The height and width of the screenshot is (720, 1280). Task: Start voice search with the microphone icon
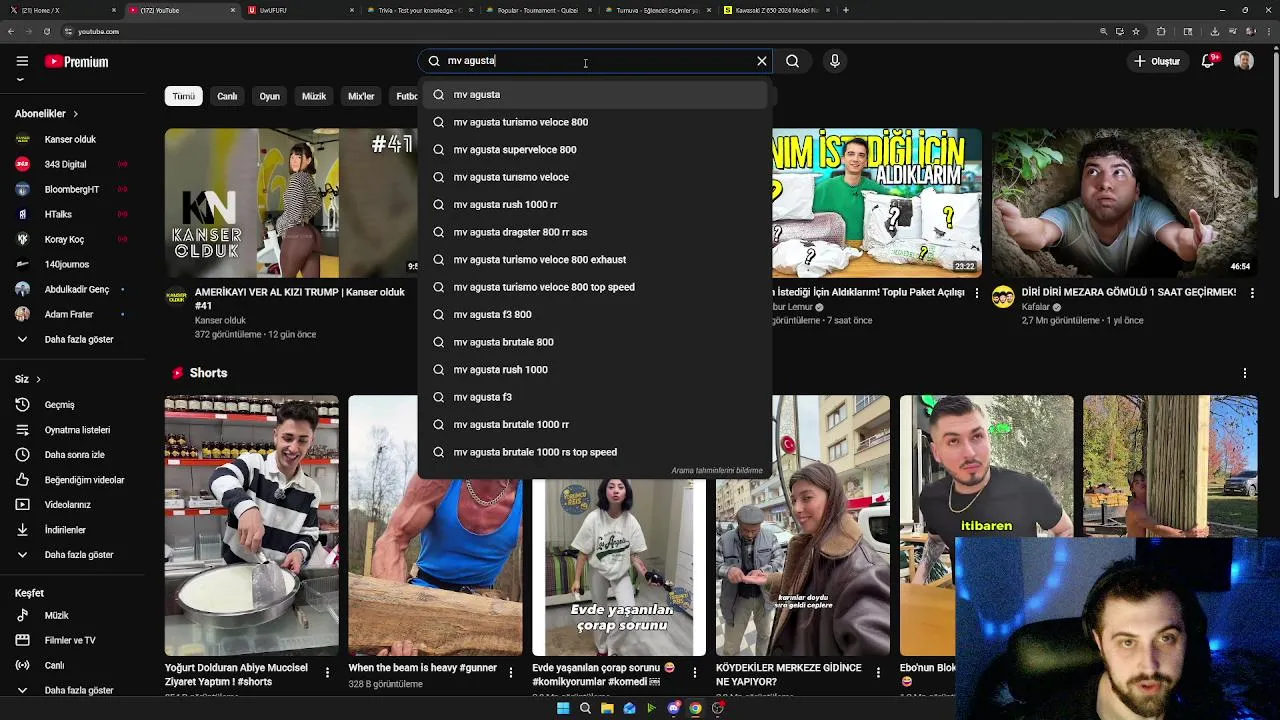[x=835, y=61]
